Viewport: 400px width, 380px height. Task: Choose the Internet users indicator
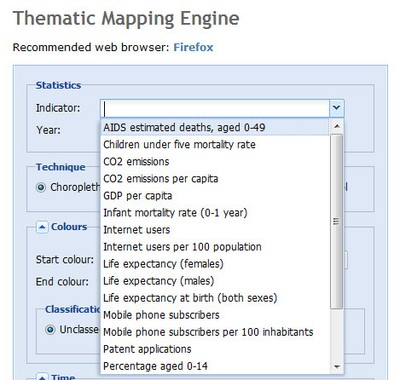[215, 229]
